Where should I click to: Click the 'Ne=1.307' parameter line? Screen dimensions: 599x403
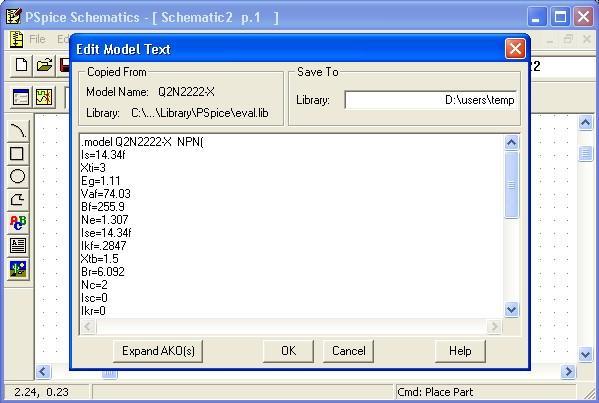(x=105, y=220)
